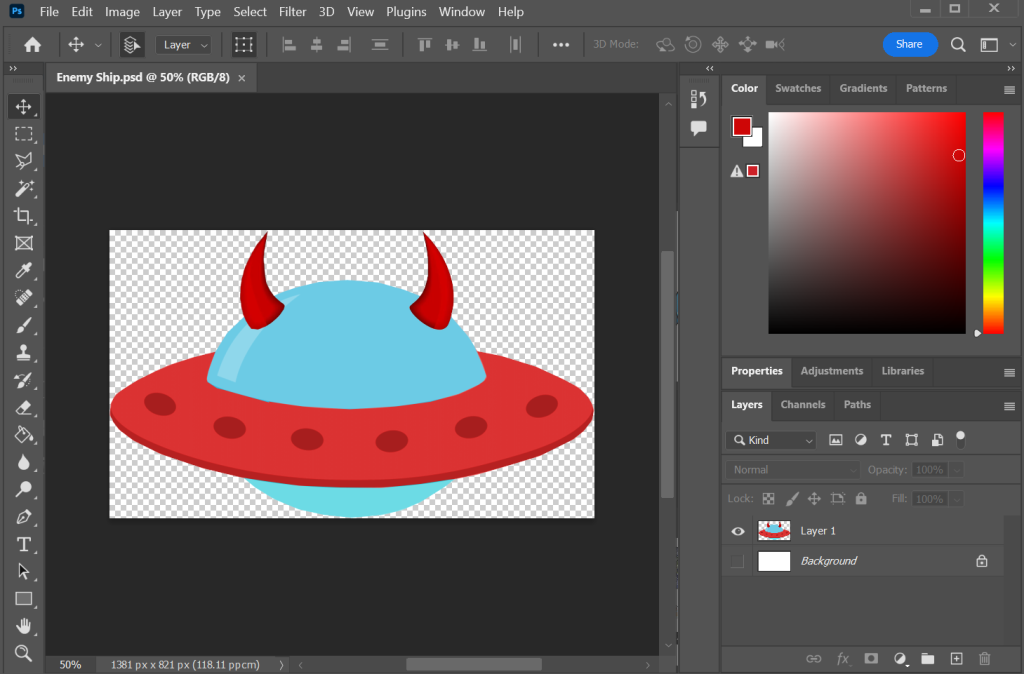Hide Layer 1 using eye icon

(x=738, y=531)
